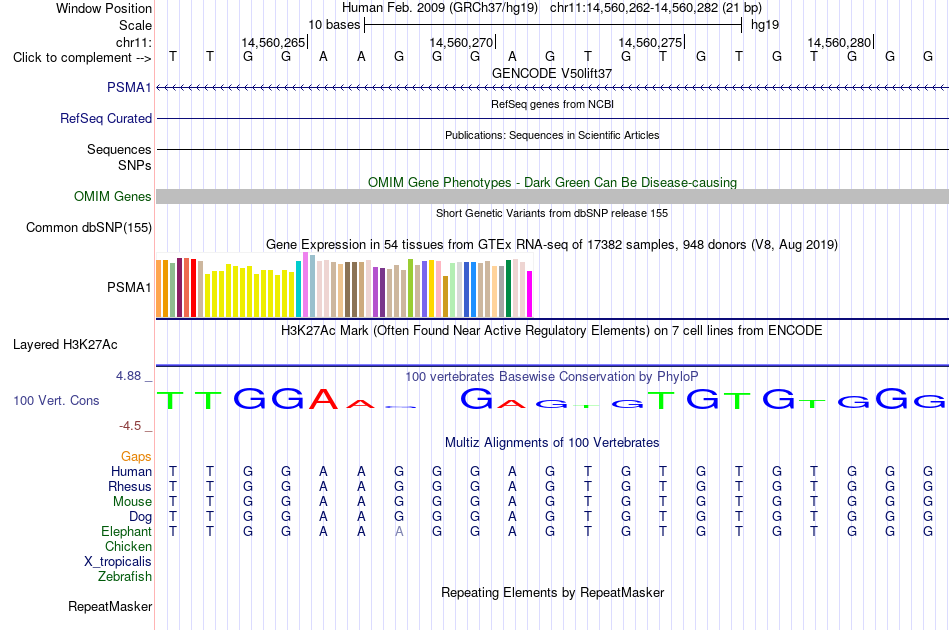Screen dimensions: 950x630
Task: Click the magenta last bar in GTEx chart
Action: 530,294
